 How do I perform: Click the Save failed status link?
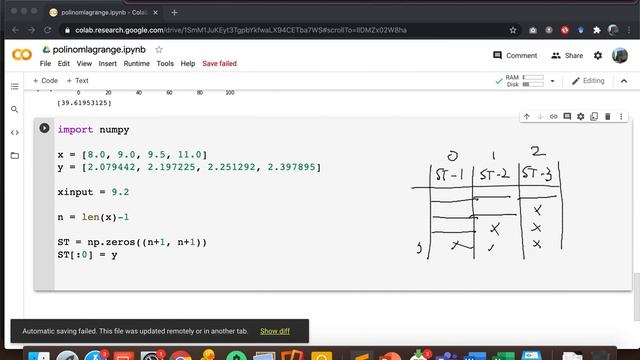tap(220, 64)
